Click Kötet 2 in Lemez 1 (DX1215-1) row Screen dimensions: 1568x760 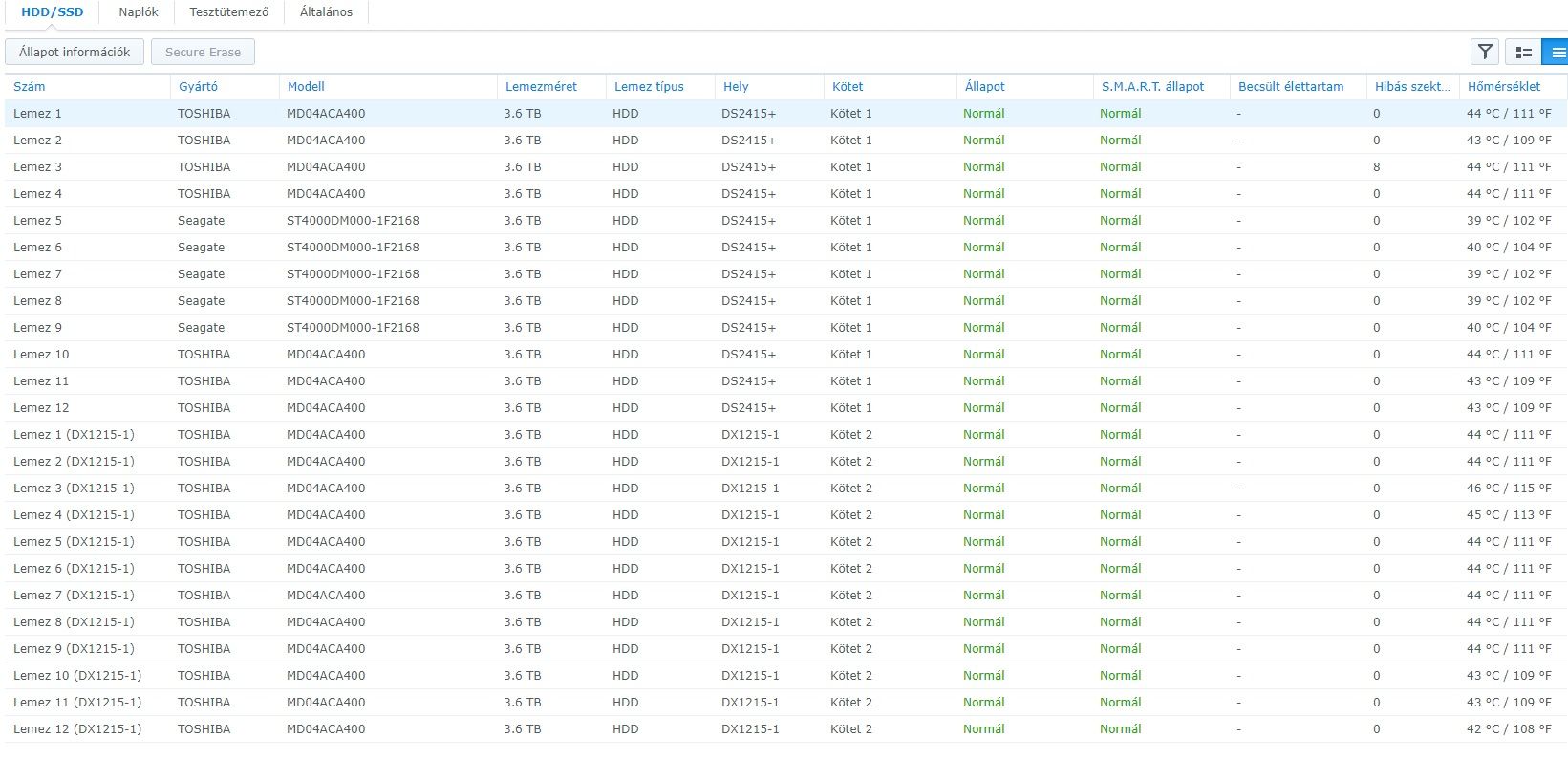pyautogui.click(x=851, y=434)
